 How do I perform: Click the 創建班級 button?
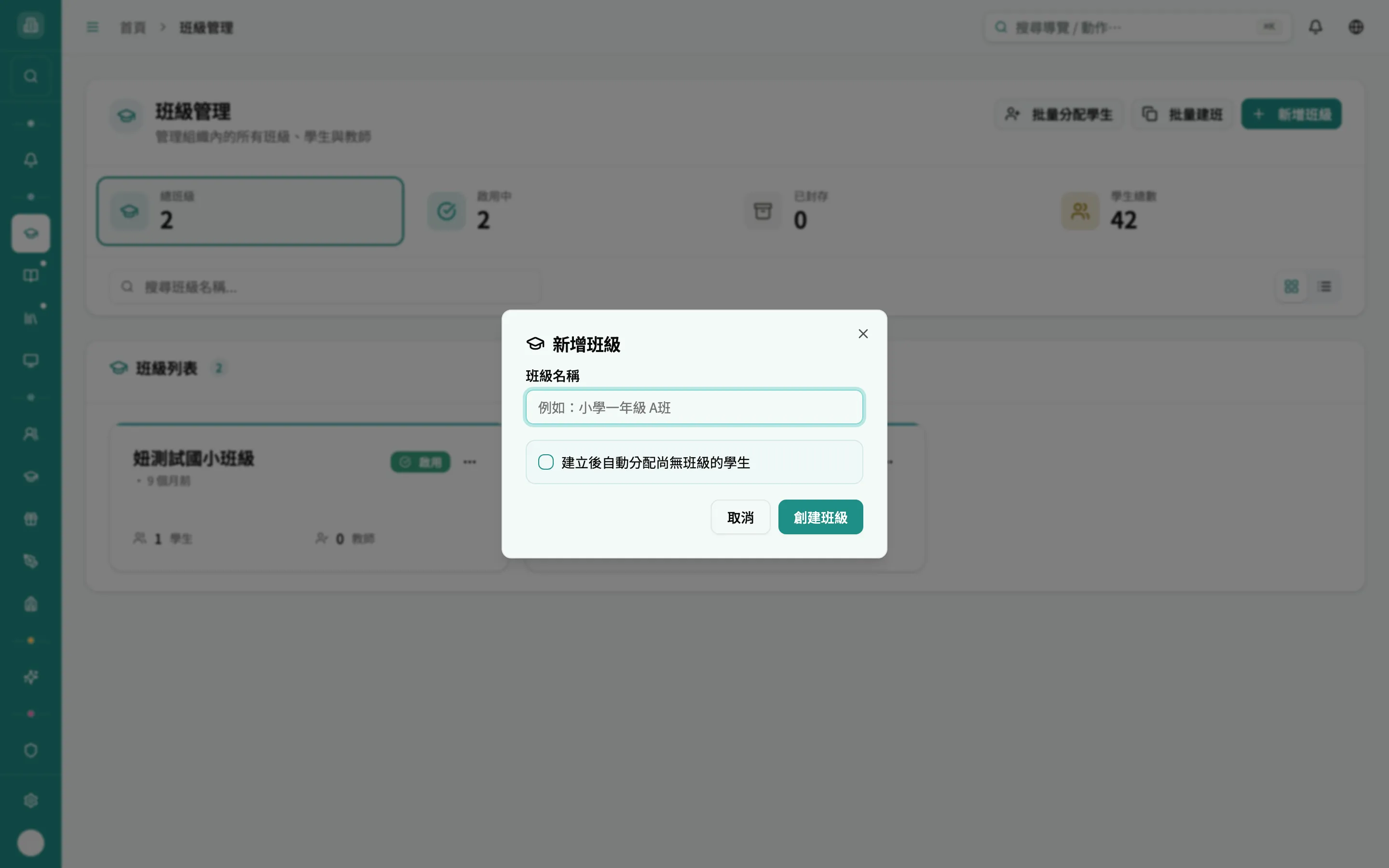pos(820,517)
